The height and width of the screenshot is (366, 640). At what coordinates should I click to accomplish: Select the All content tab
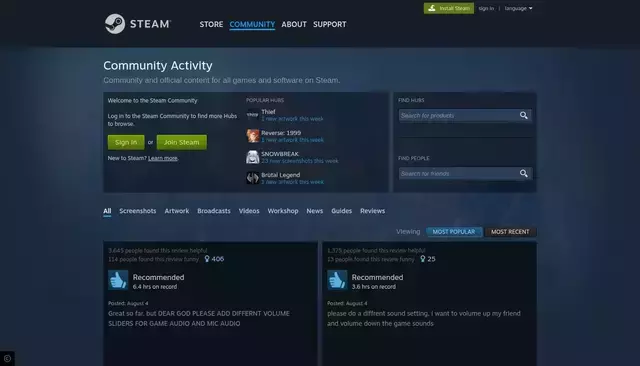(x=107, y=211)
